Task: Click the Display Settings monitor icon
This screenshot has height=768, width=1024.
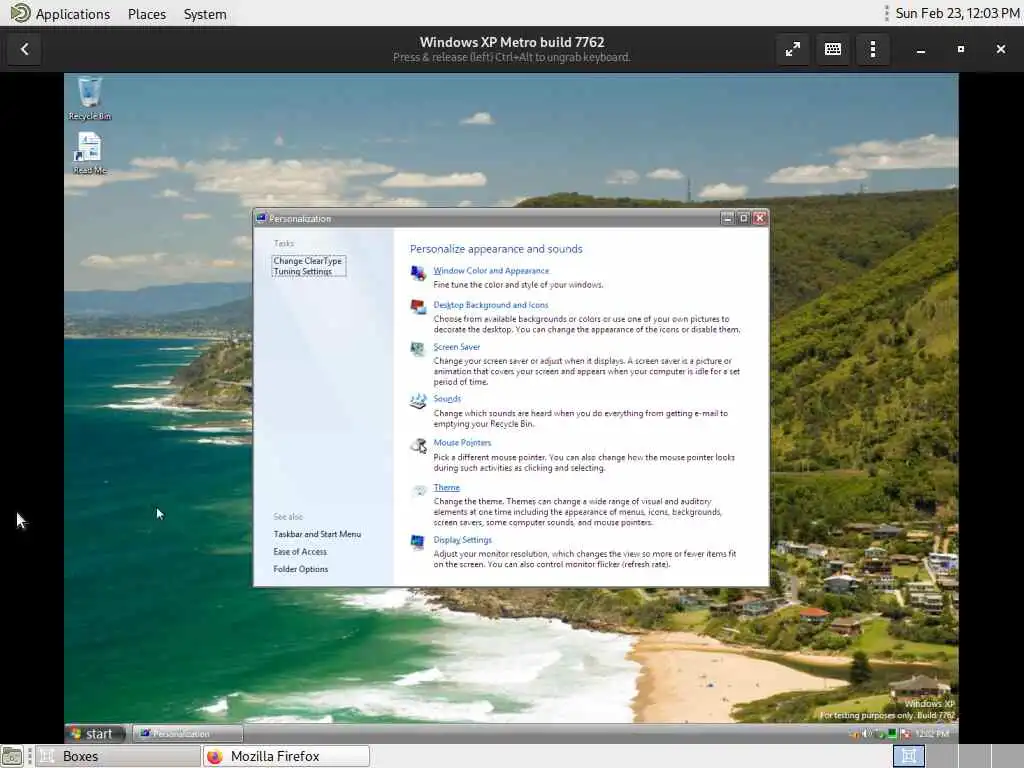Action: (418, 542)
